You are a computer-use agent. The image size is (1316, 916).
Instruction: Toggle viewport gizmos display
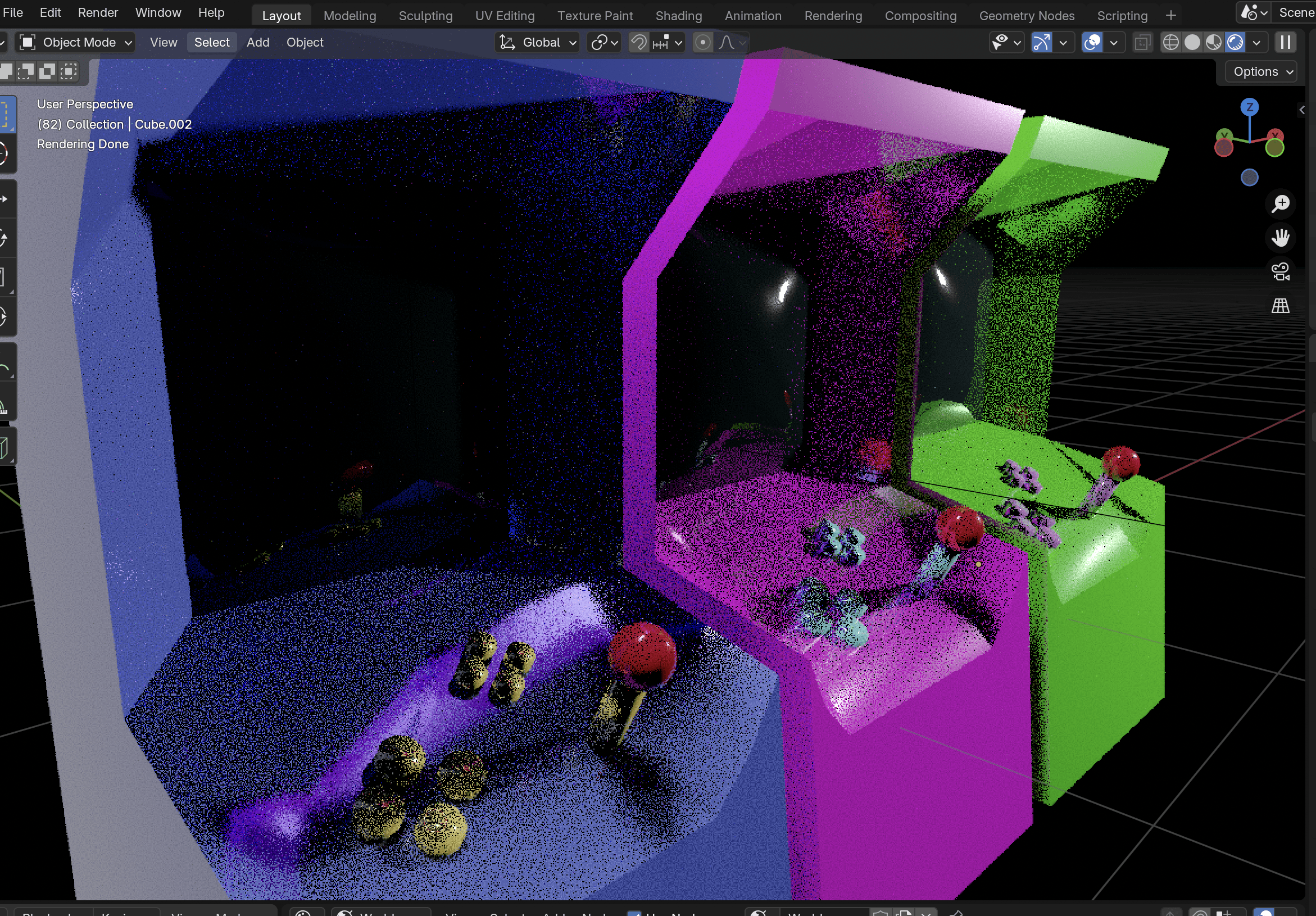coord(1041,42)
